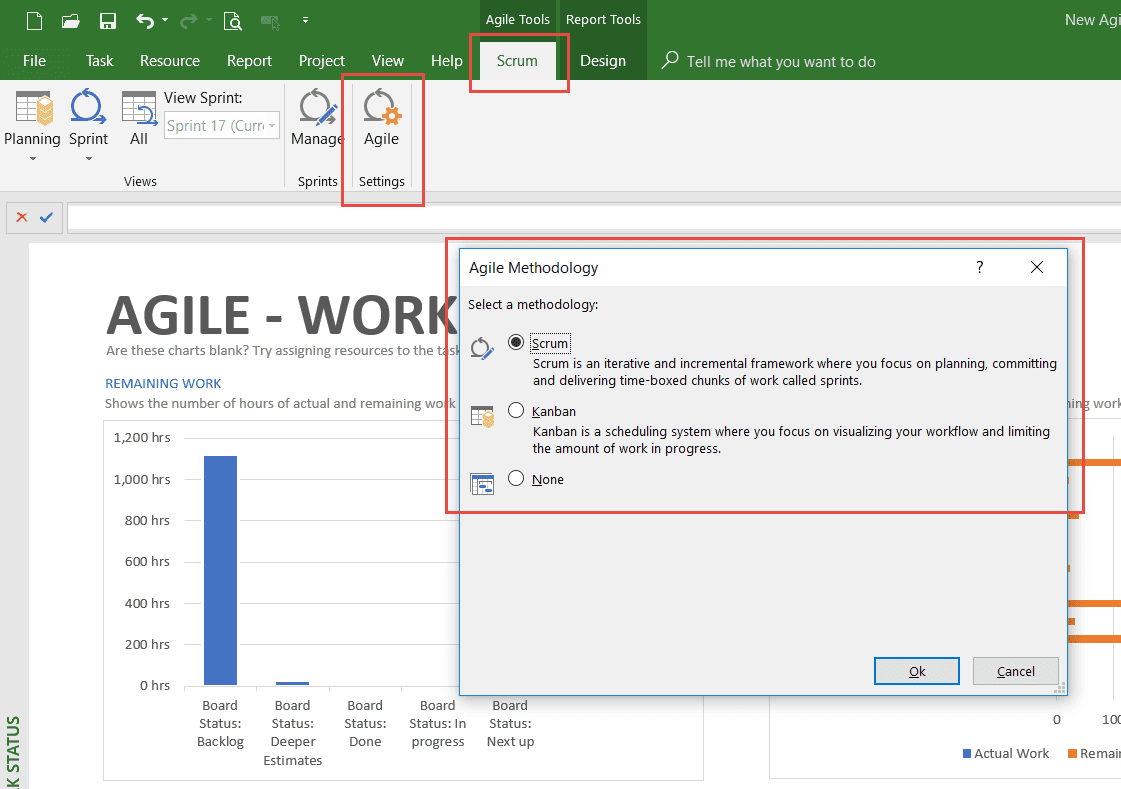Click the blue Actual Work legend swatch
The height and width of the screenshot is (789, 1121).
(967, 753)
